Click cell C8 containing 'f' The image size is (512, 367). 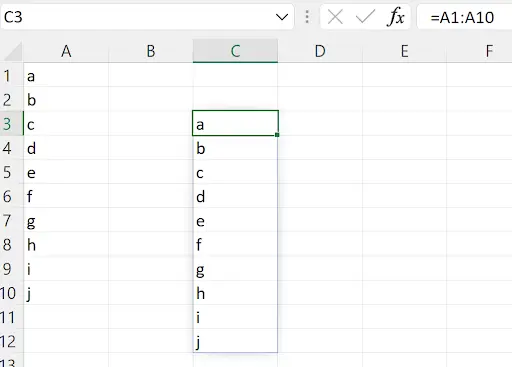235,244
